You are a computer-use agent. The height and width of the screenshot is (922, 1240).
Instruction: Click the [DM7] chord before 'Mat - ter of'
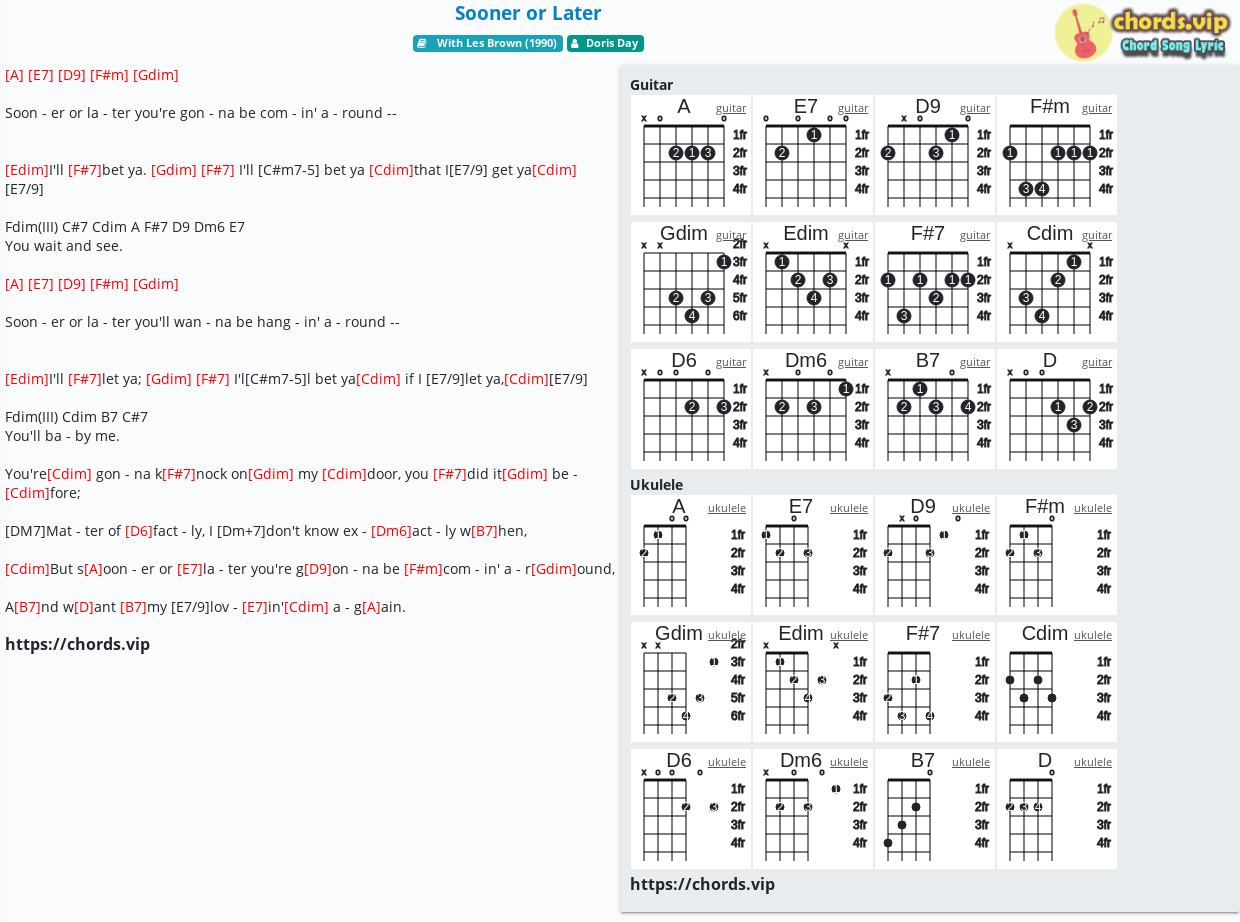click(x=25, y=531)
